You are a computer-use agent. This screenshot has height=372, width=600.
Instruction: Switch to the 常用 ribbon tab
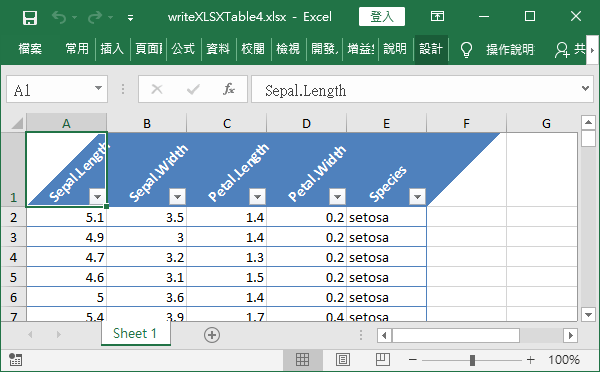tap(77, 49)
